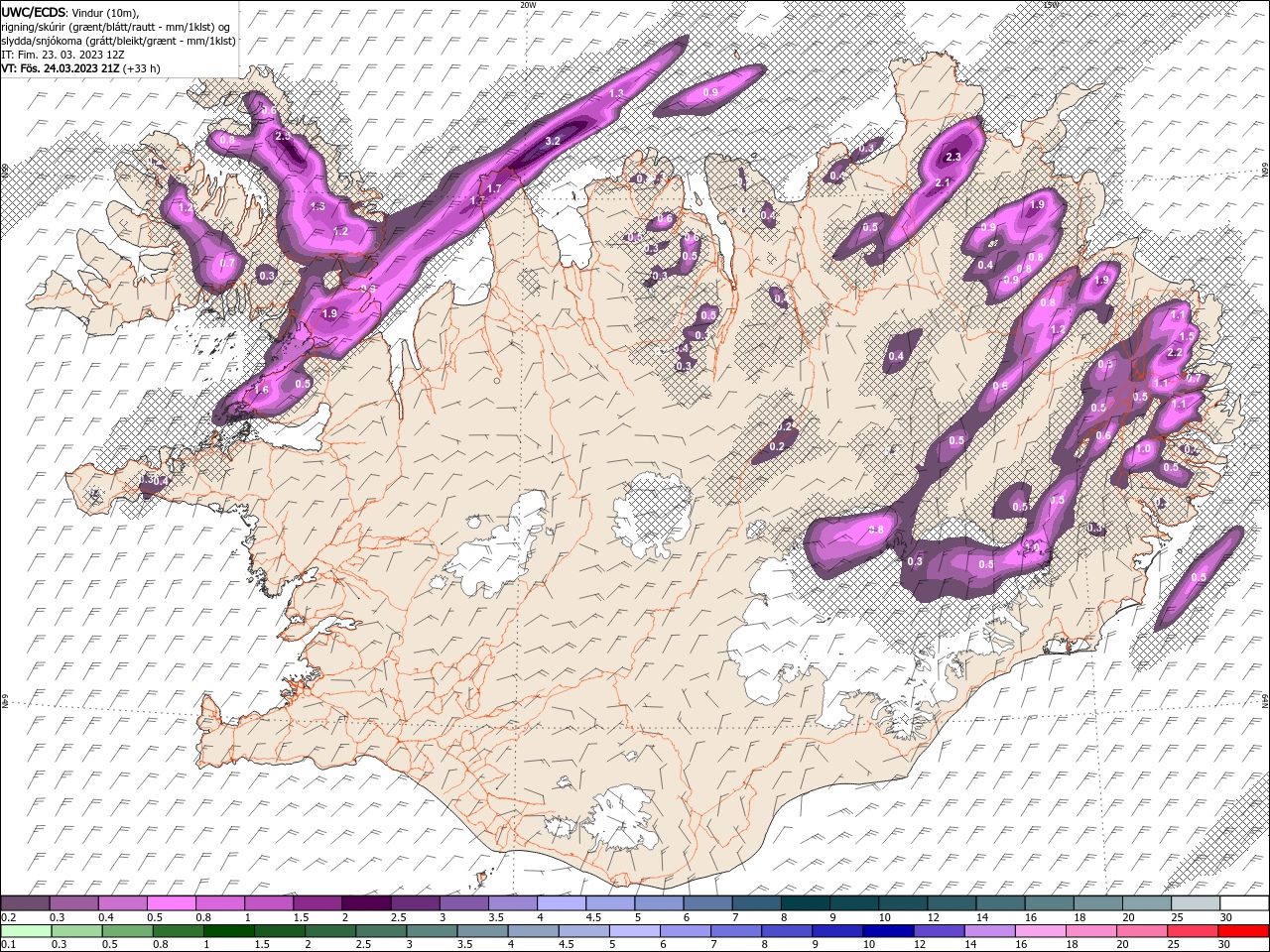Click the grey-green swatch between 2.5 and 3 in lower legend row
Image resolution: width=1270 pixels, height=952 pixels.
pyautogui.click(x=382, y=931)
